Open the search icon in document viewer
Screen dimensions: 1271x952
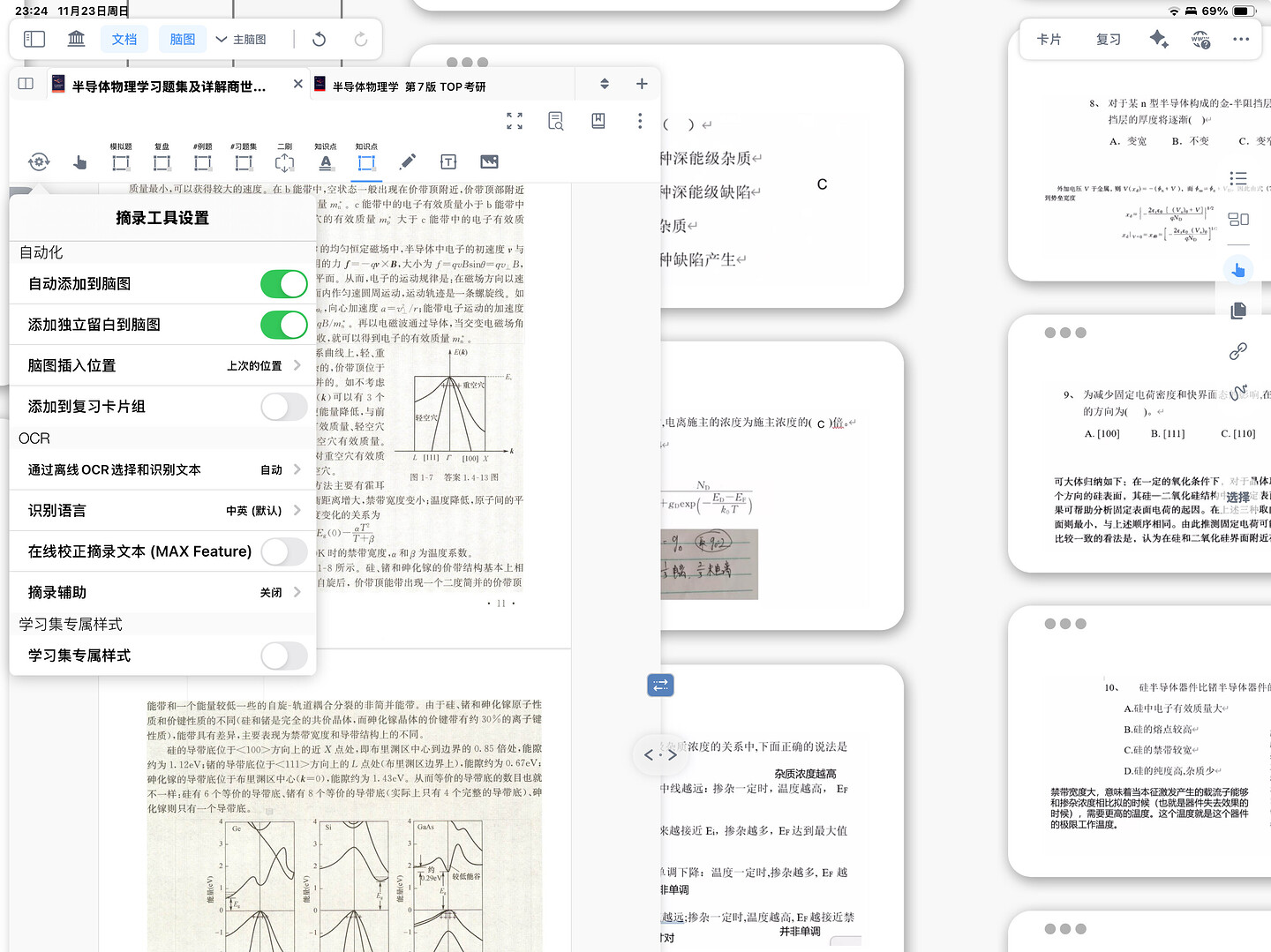pos(555,121)
